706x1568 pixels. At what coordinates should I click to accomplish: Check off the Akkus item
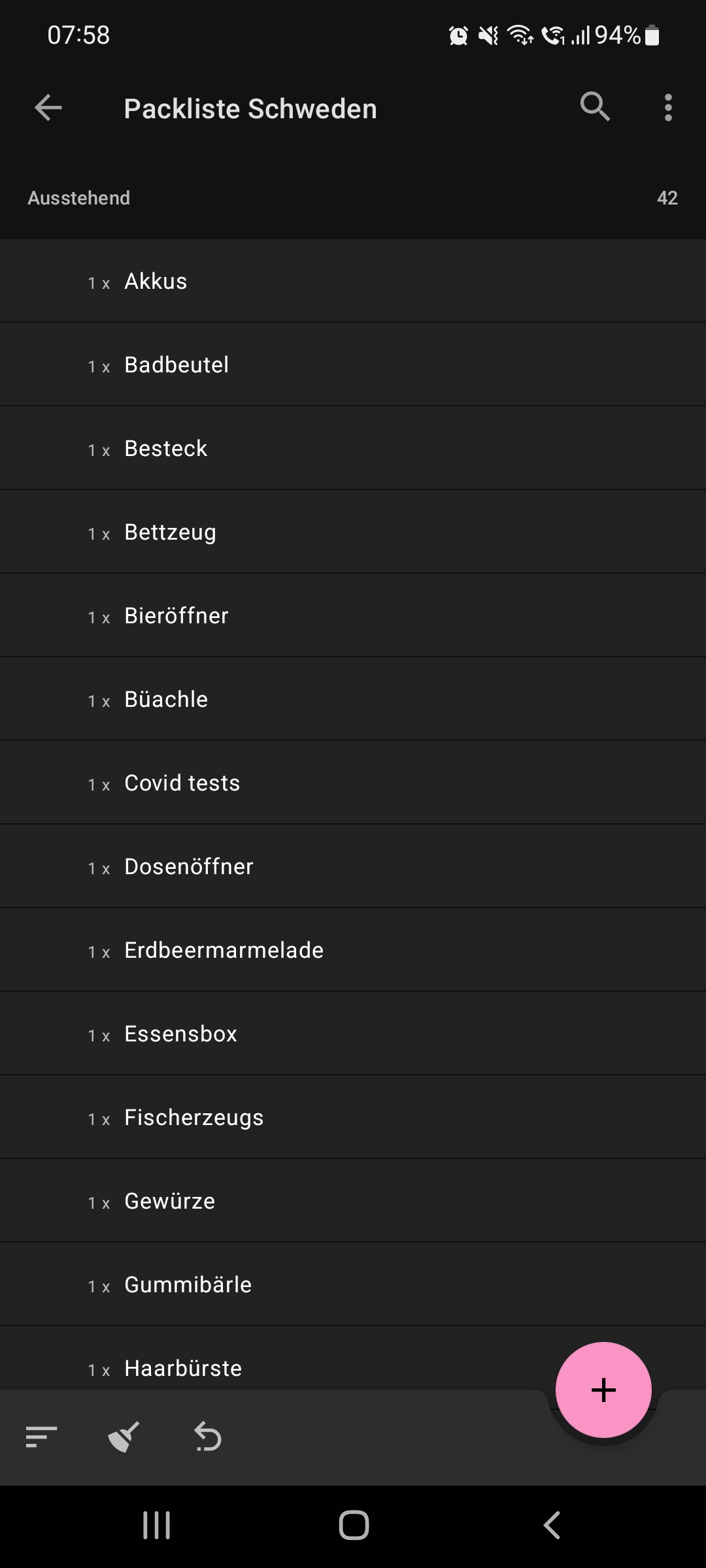click(x=353, y=281)
